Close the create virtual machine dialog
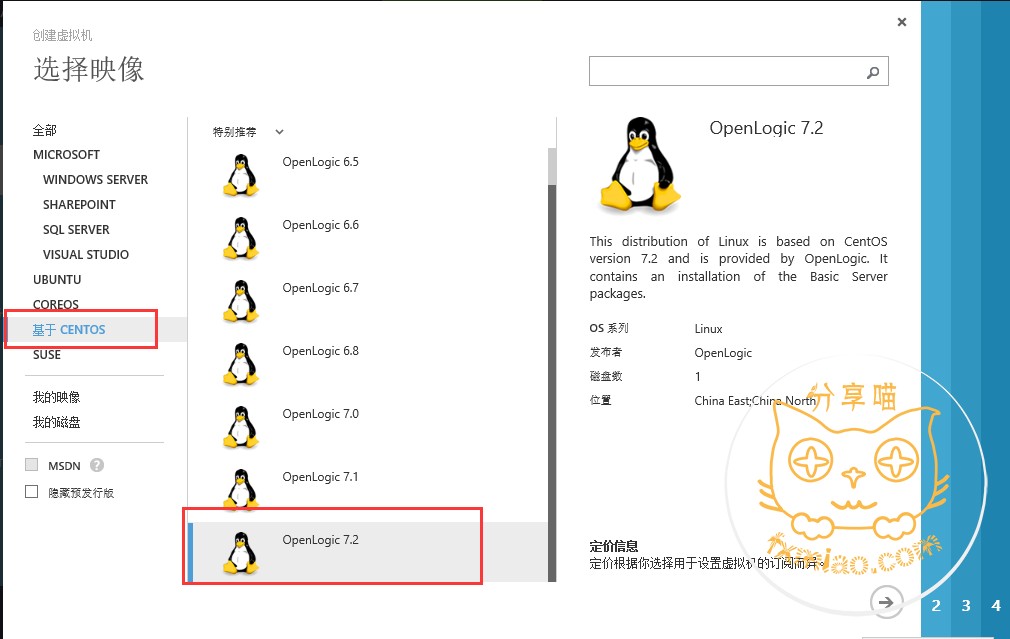This screenshot has height=639, width=1010. [x=902, y=22]
